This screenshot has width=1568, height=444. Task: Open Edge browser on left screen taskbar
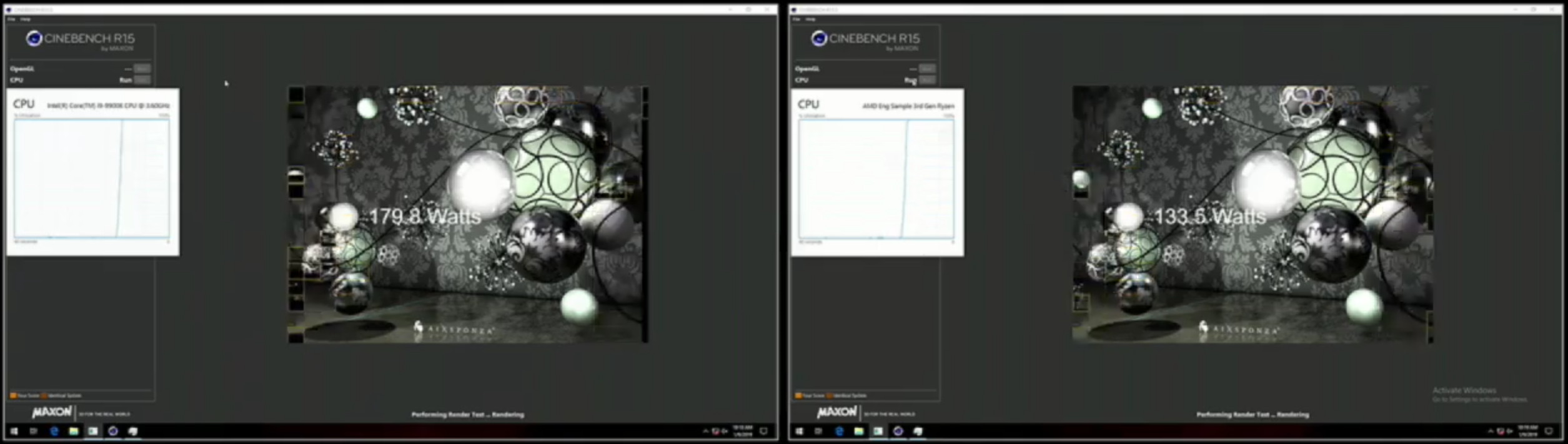coord(54,431)
